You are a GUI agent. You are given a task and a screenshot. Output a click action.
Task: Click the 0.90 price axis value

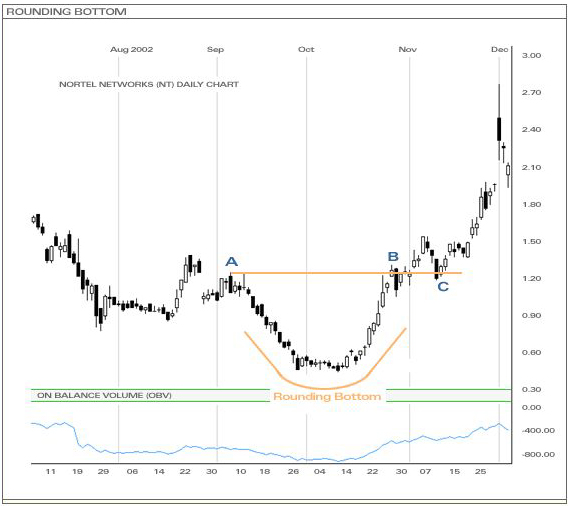tap(531, 315)
